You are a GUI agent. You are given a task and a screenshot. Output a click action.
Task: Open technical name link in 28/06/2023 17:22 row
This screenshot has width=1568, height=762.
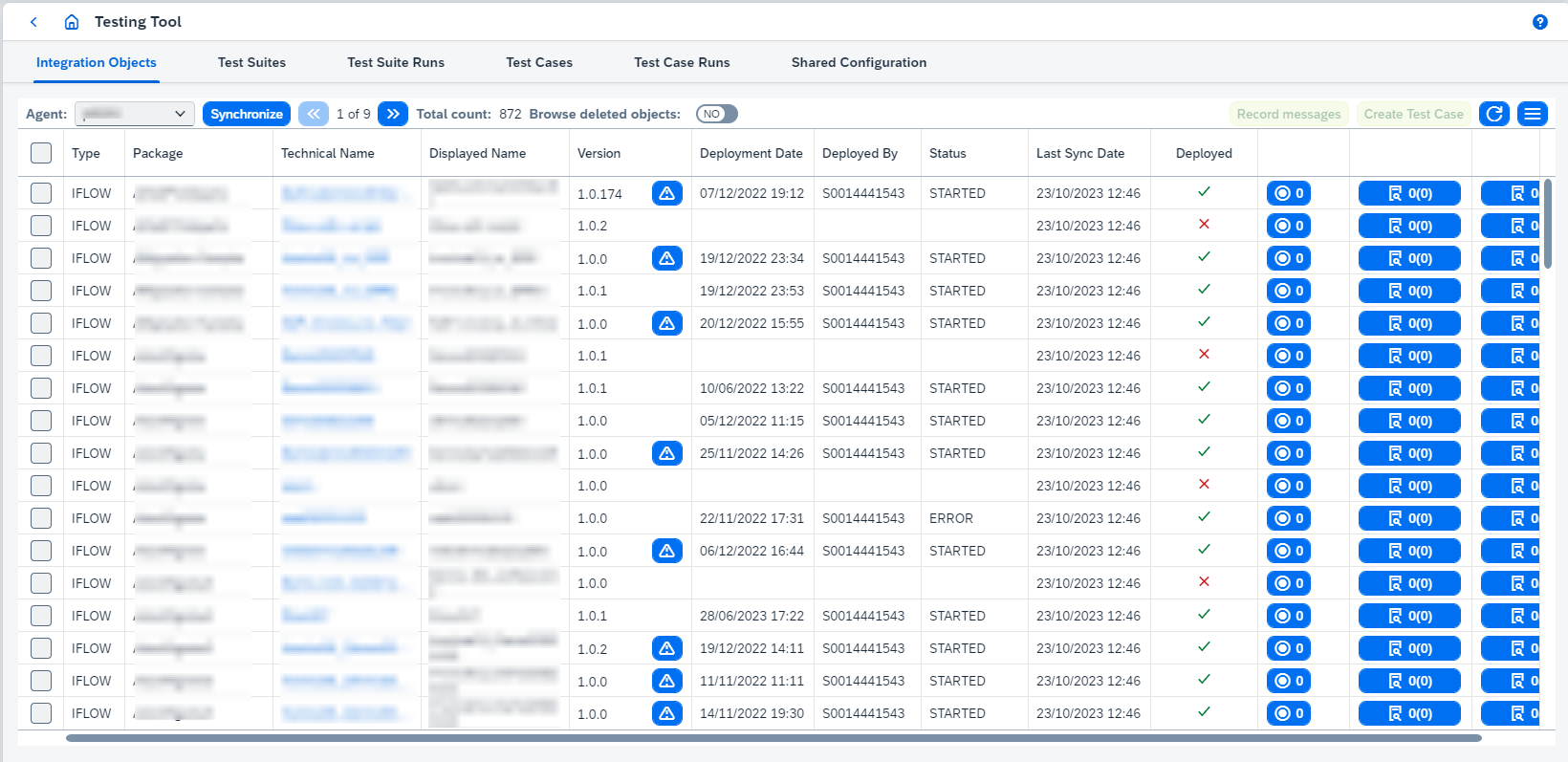(304, 616)
